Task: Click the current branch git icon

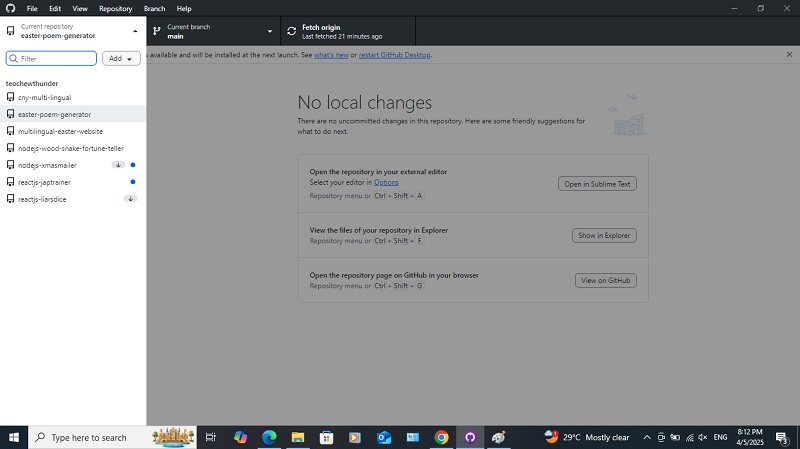Action: pyautogui.click(x=157, y=31)
